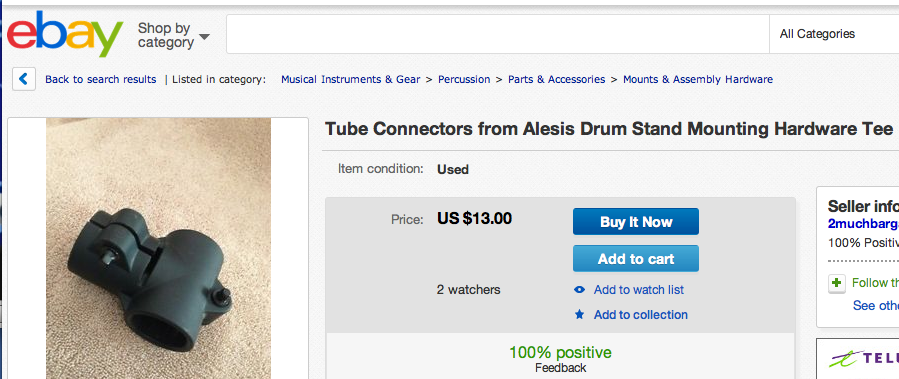
Task: Click the arrow next to Shop by category
Action: [204, 37]
